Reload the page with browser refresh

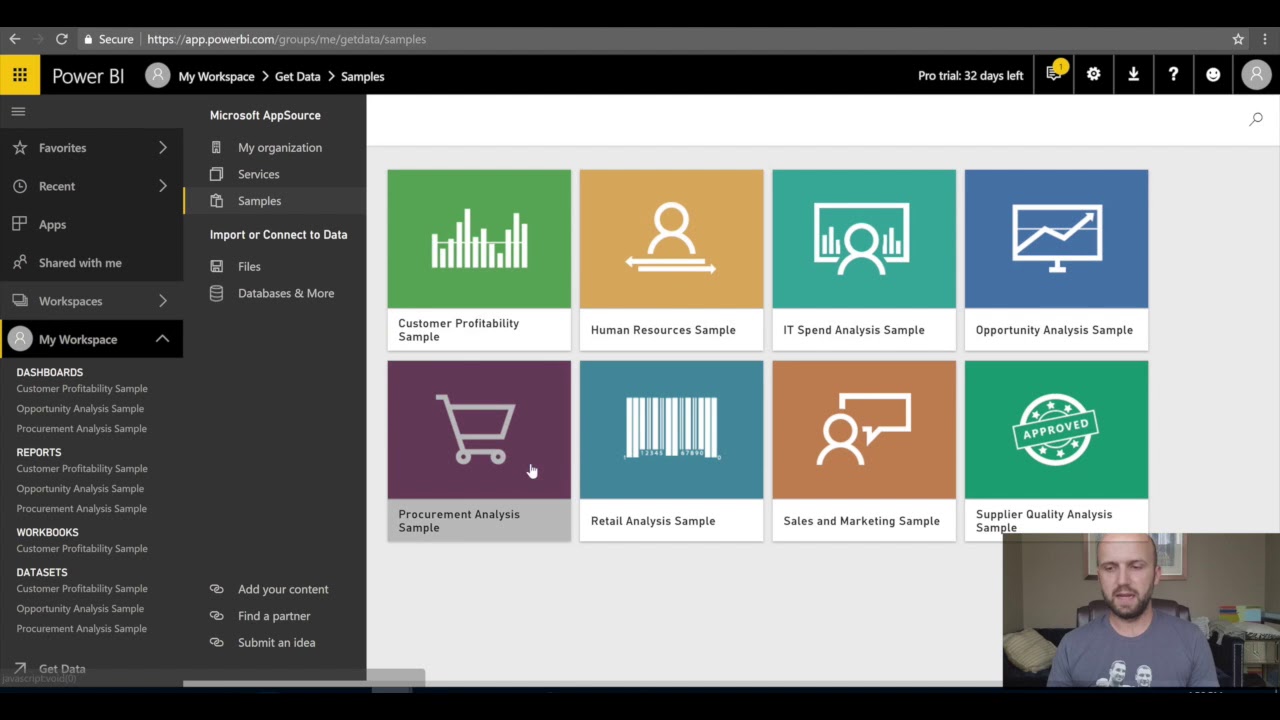tap(62, 39)
